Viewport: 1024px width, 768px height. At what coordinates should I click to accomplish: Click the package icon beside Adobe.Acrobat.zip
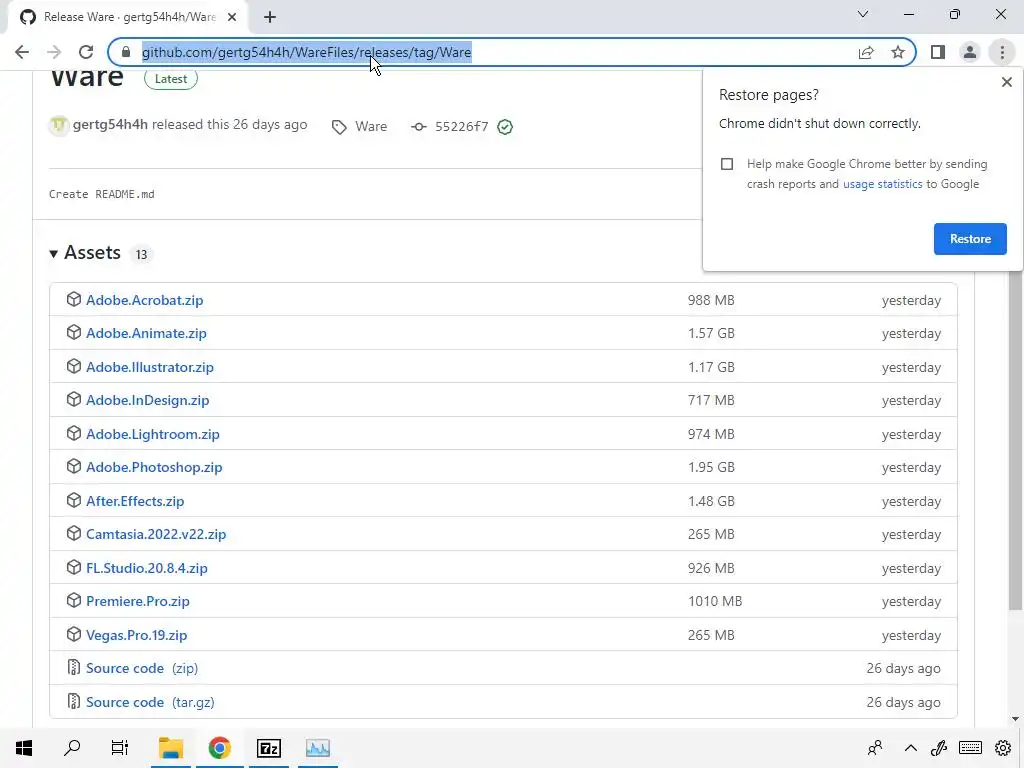tap(74, 299)
